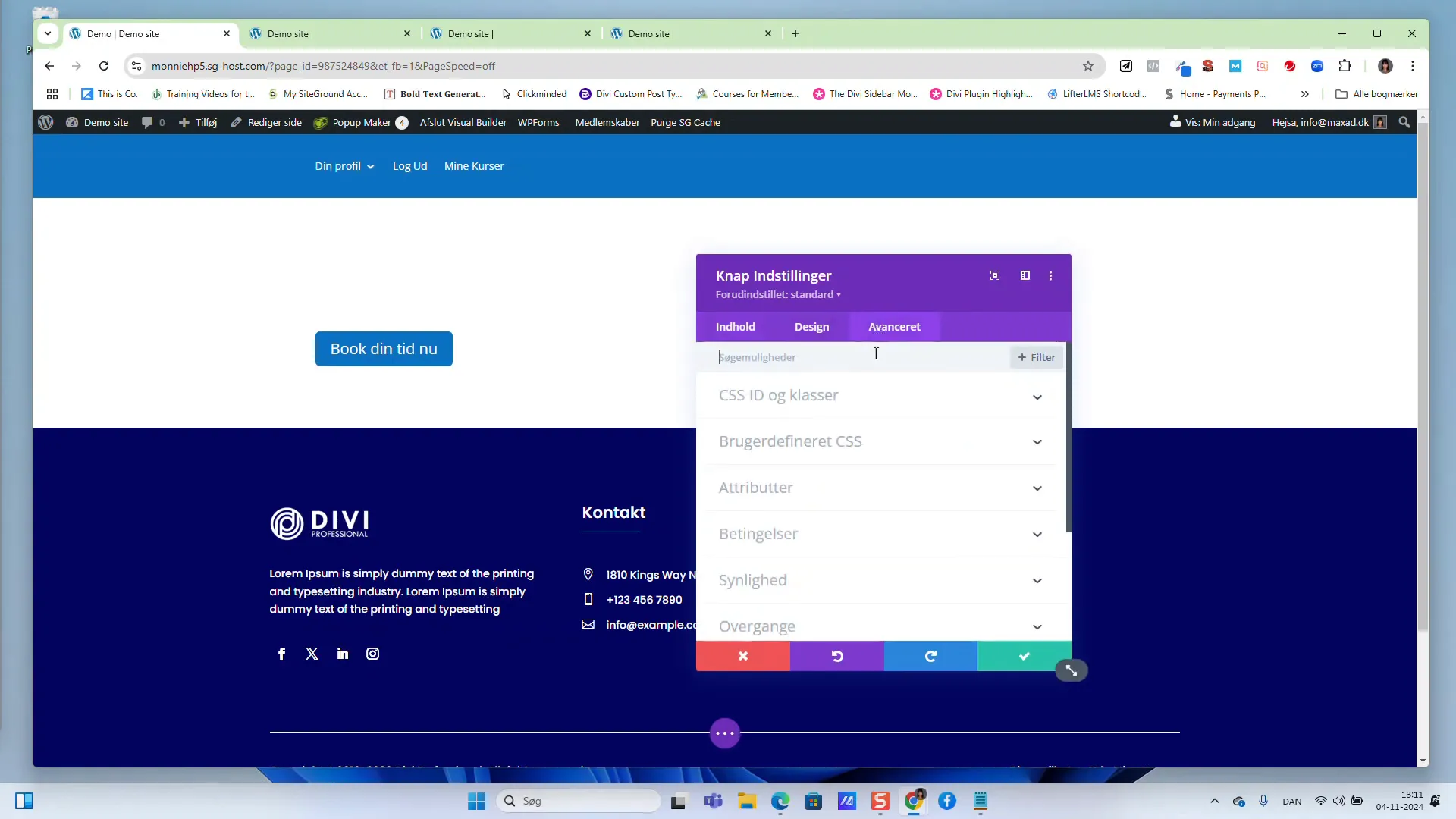Open the Instagram icon in the footer
Screen dimensions: 1456x819
(x=372, y=654)
